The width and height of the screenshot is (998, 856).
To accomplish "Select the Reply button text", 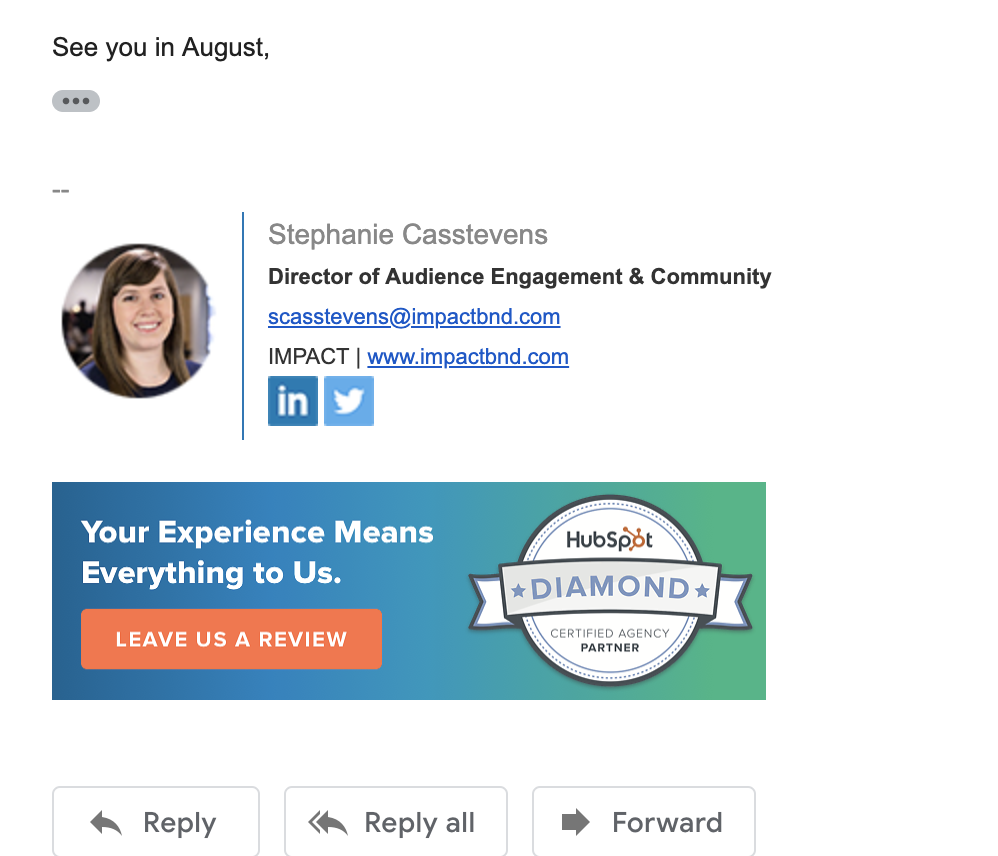I will tap(179, 823).
